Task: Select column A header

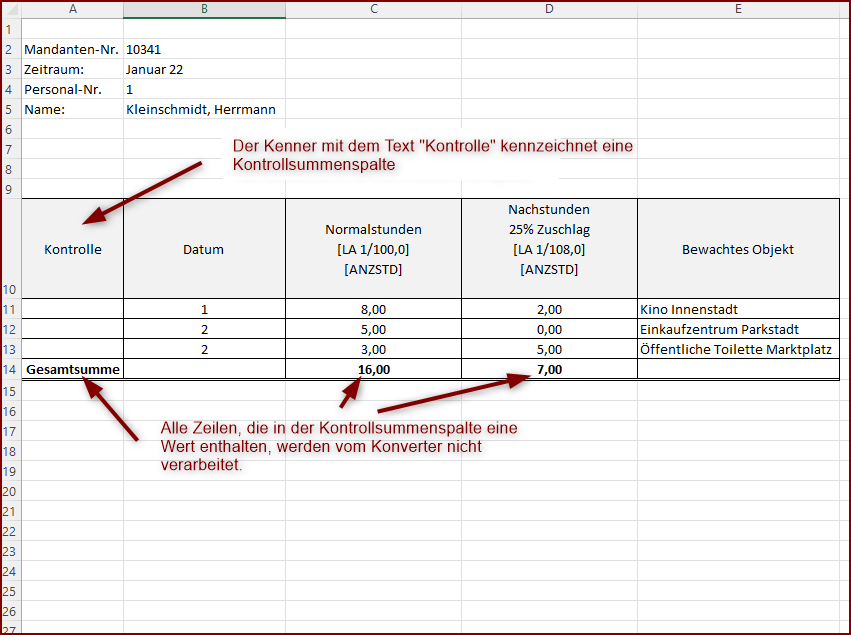Action: [x=72, y=9]
